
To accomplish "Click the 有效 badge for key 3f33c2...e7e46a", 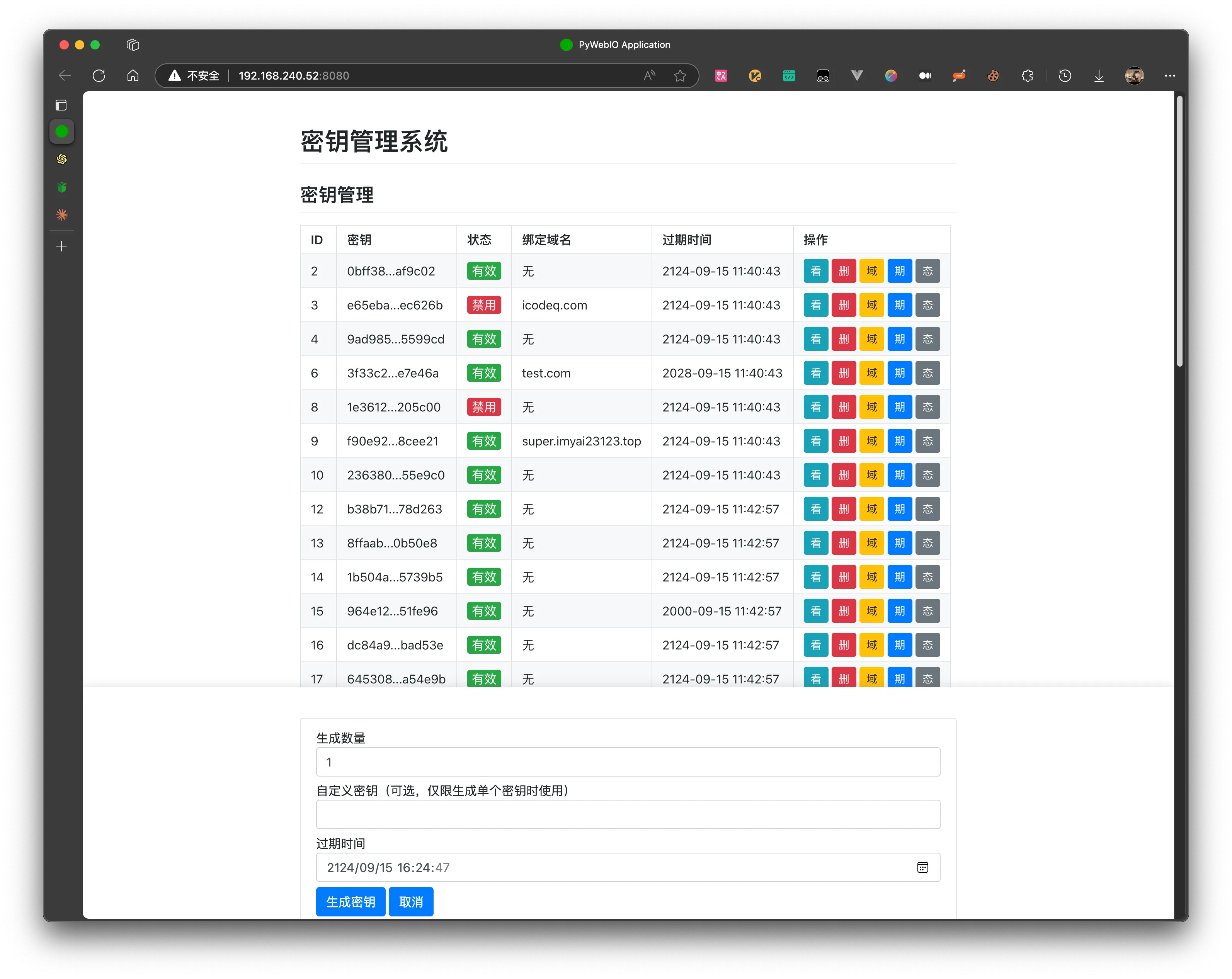I will click(x=484, y=373).
